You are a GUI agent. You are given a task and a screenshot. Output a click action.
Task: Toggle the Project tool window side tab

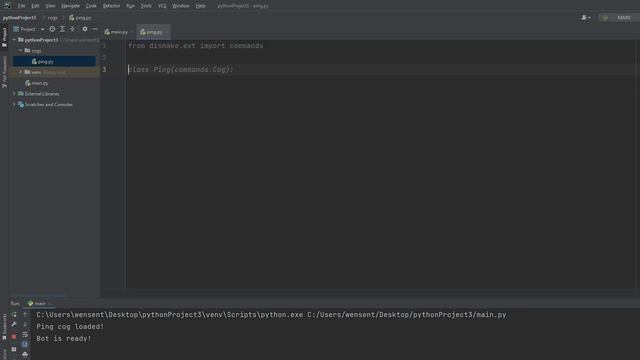4,37
